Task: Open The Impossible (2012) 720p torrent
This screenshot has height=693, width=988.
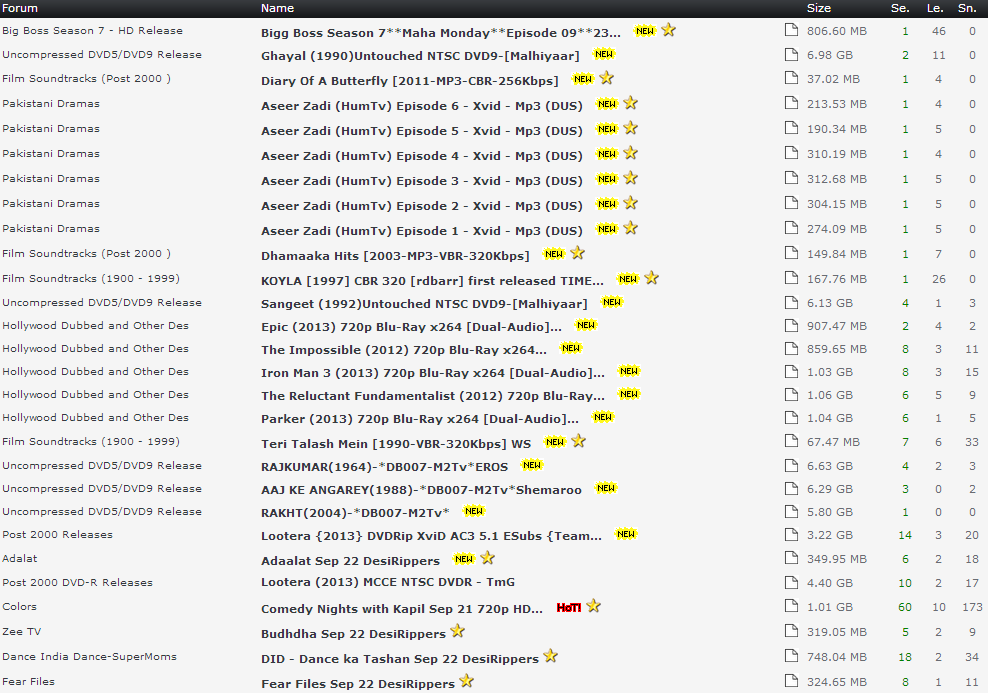Action: click(x=404, y=350)
